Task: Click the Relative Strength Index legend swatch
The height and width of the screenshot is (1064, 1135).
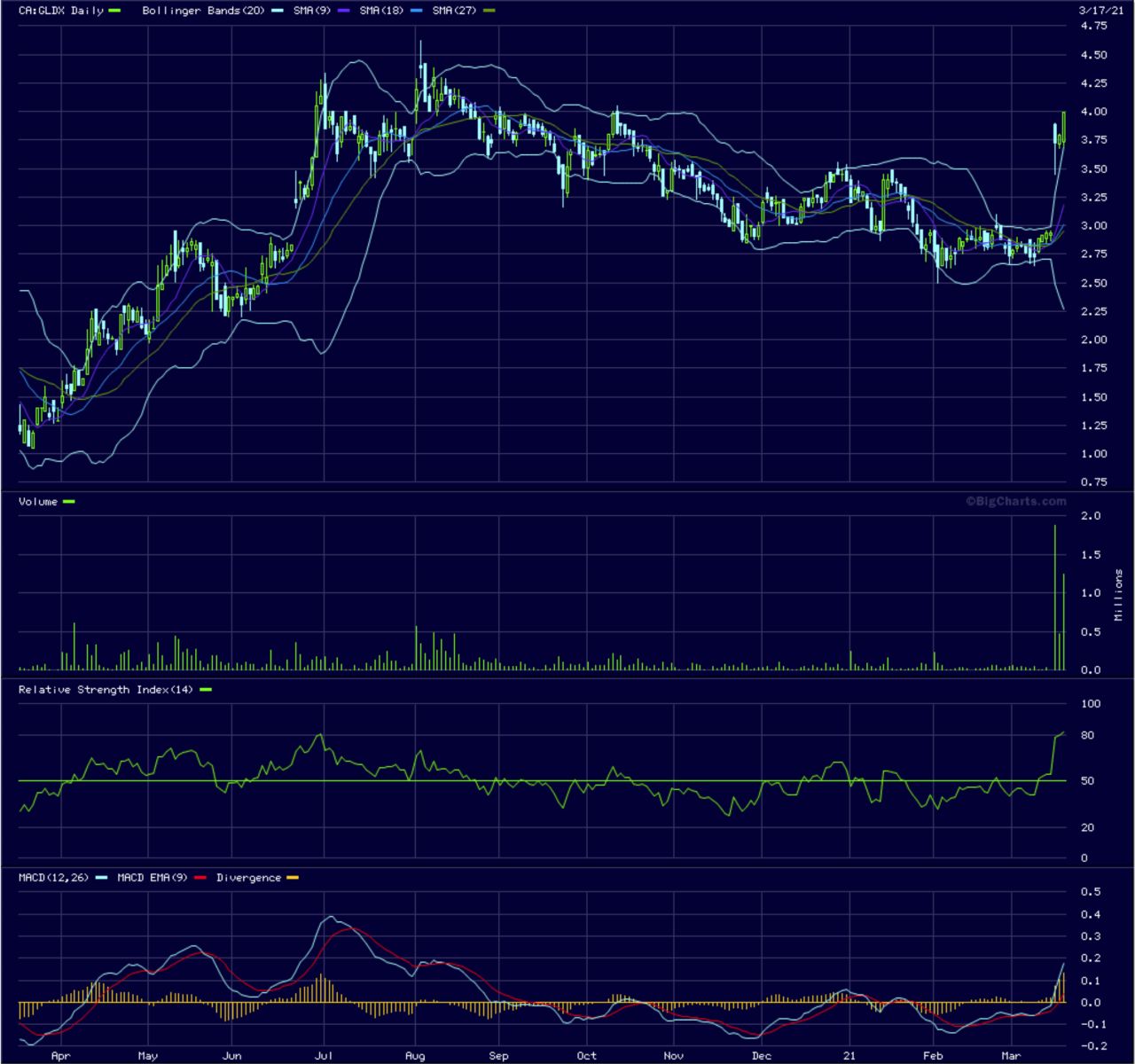Action: click(x=206, y=690)
